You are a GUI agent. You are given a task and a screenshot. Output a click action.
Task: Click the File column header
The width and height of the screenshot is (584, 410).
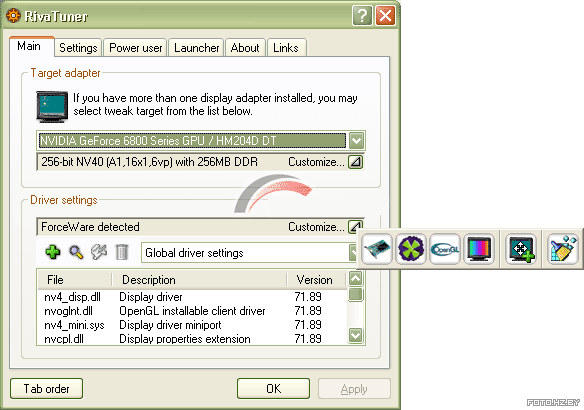(x=75, y=280)
